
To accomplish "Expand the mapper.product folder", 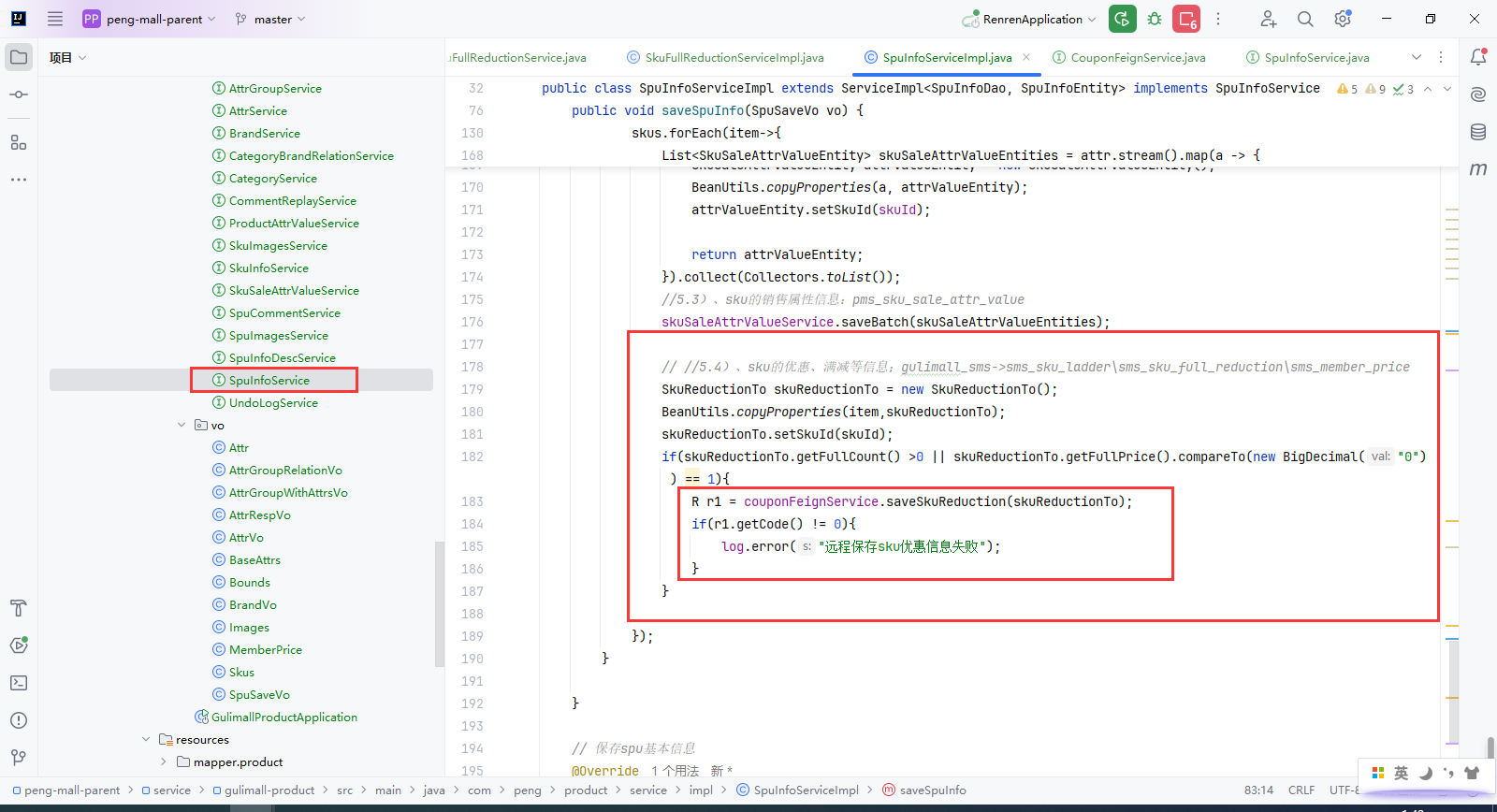I will pyautogui.click(x=164, y=761).
